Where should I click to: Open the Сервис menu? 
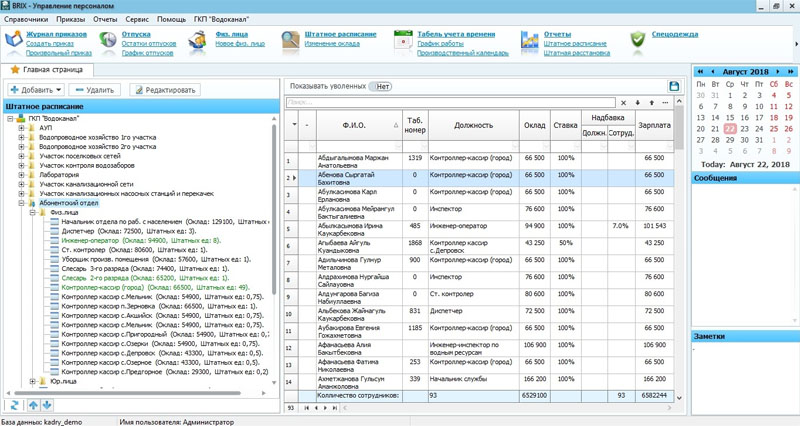click(137, 19)
